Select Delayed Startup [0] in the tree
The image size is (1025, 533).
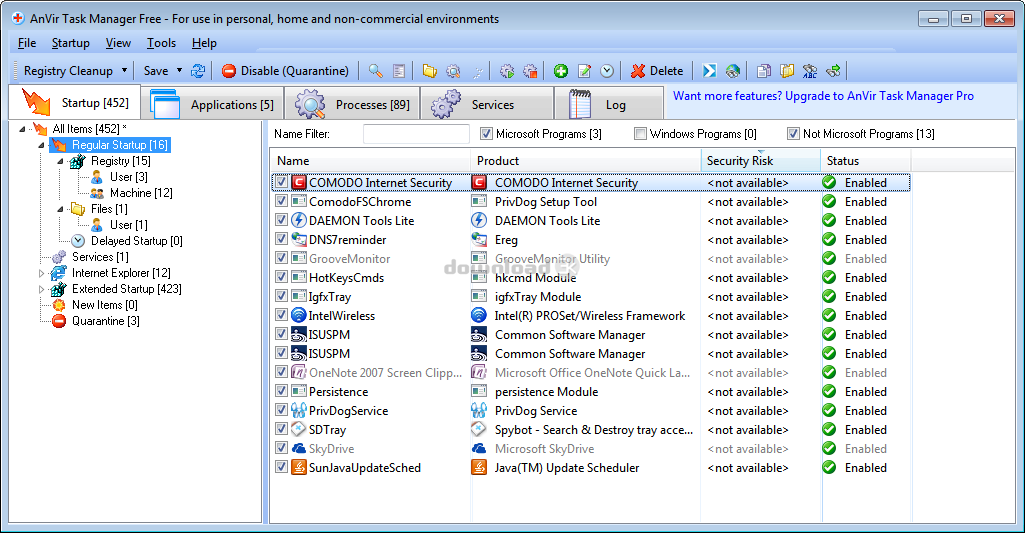(x=137, y=241)
